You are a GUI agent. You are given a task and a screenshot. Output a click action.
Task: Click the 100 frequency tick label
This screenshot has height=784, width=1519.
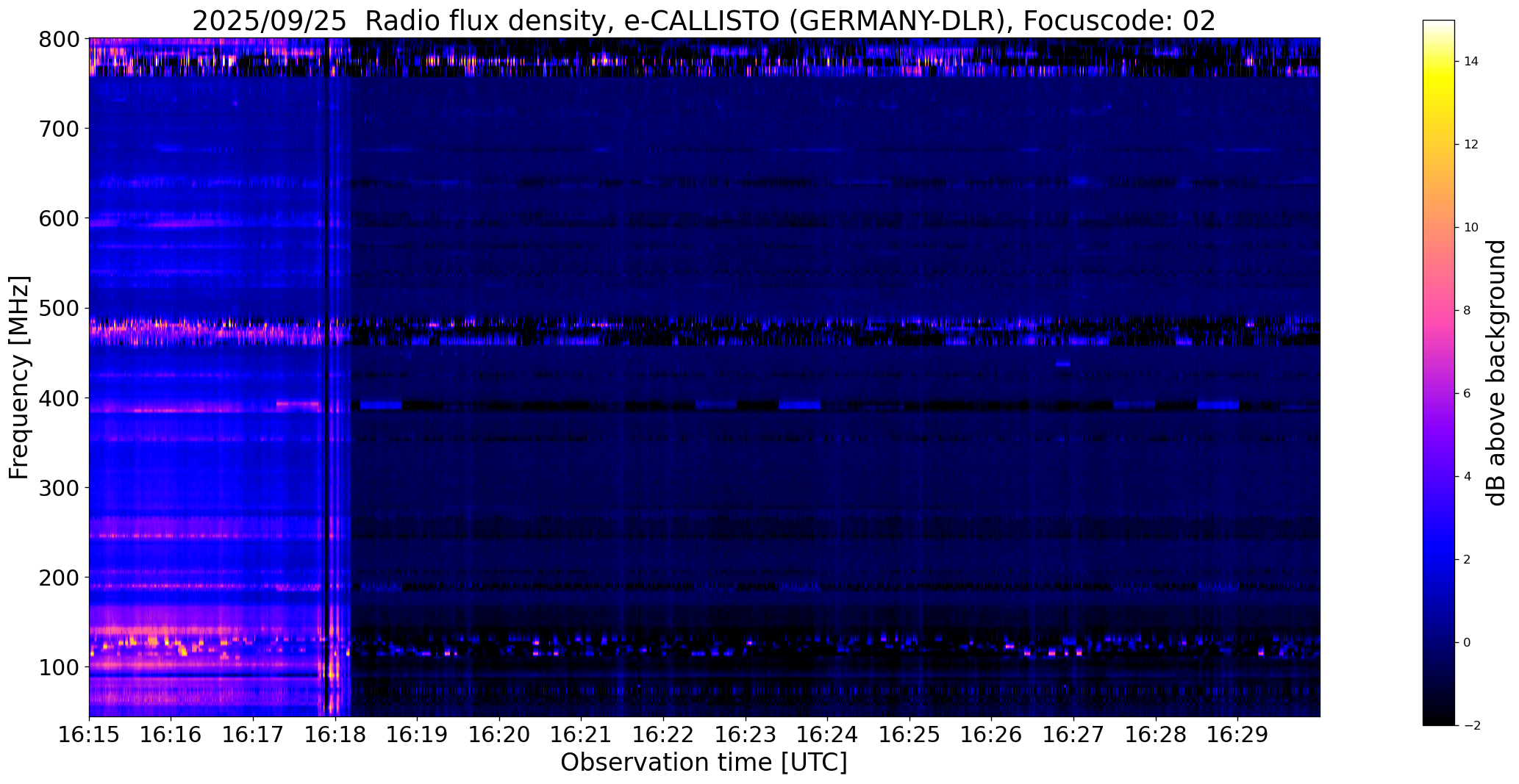[x=58, y=666]
